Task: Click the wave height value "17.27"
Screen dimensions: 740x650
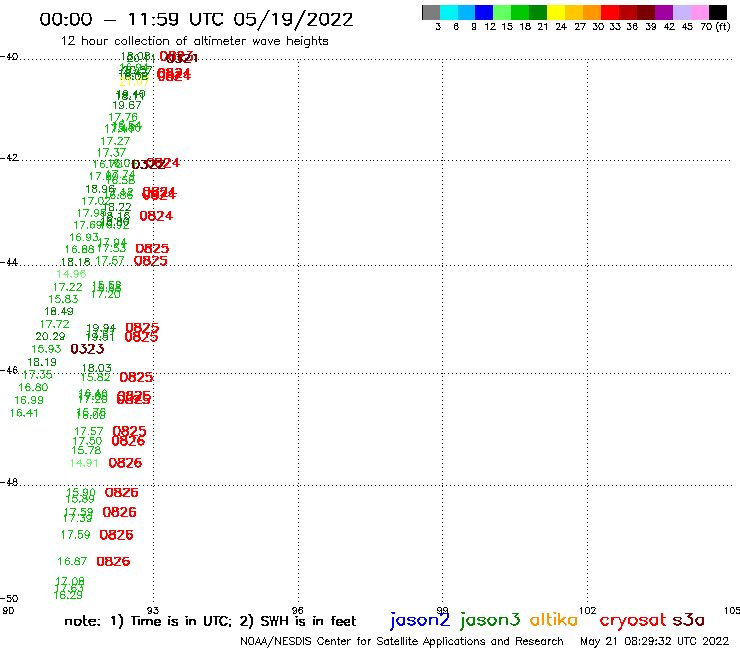Action: click(115, 141)
